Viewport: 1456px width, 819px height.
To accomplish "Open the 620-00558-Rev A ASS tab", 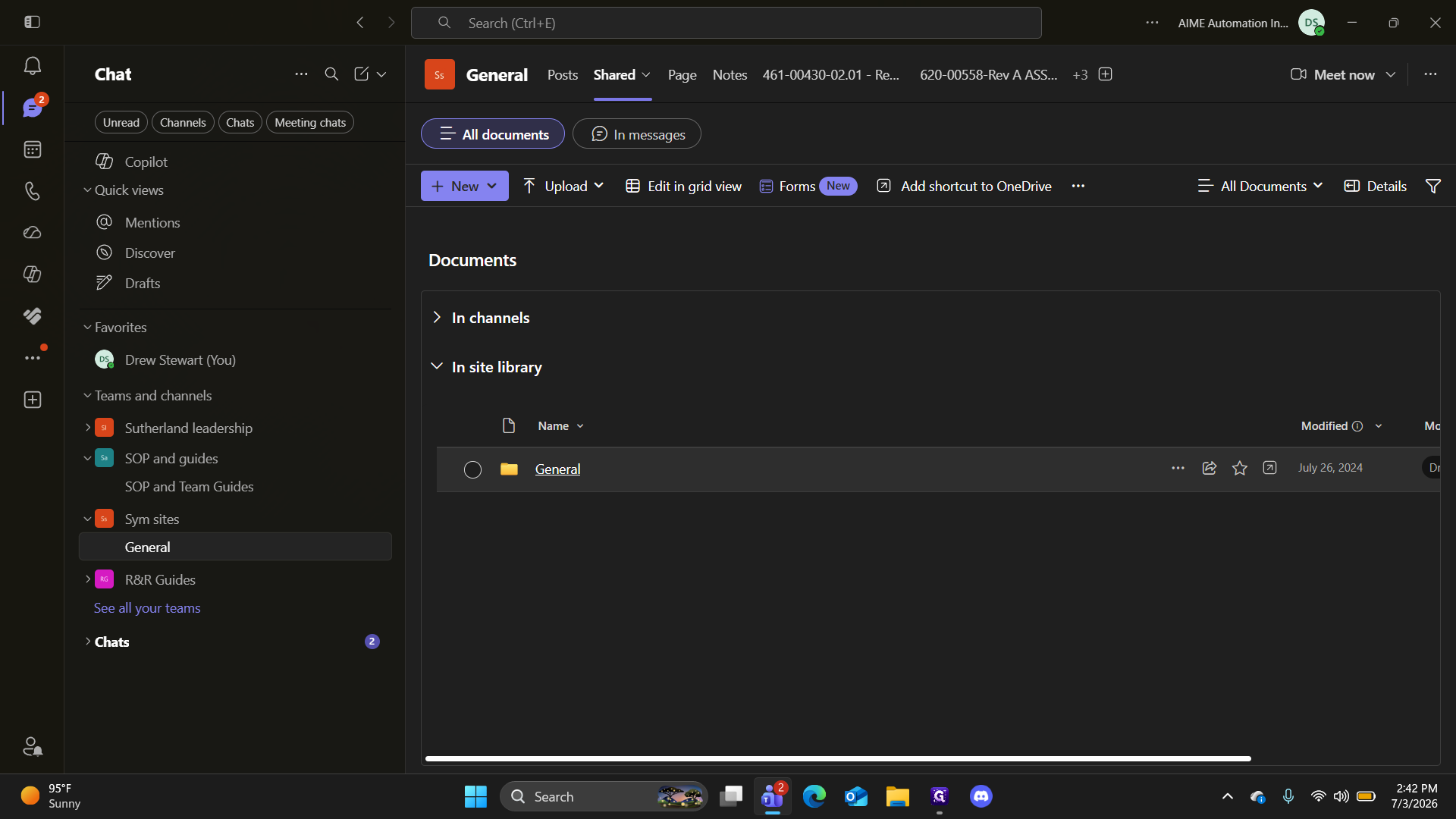I will coord(988,74).
